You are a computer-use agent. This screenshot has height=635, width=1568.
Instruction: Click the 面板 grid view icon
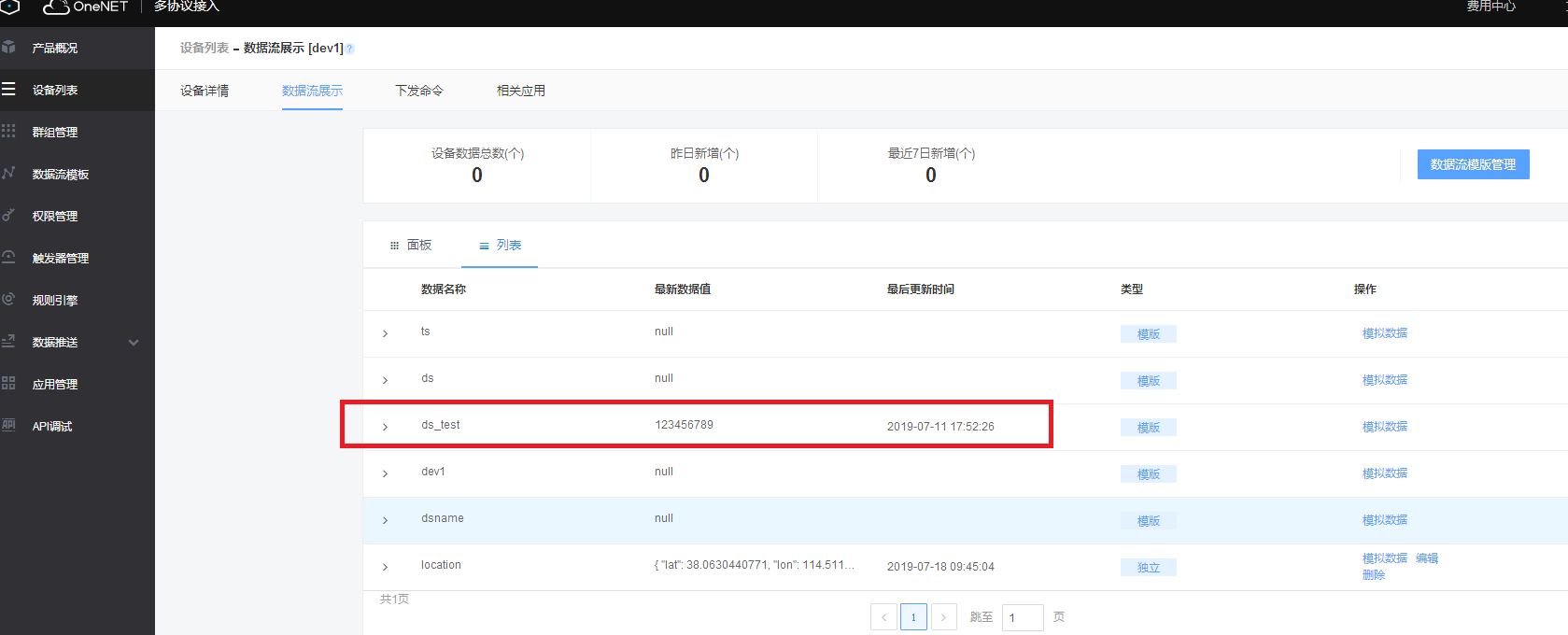(394, 246)
